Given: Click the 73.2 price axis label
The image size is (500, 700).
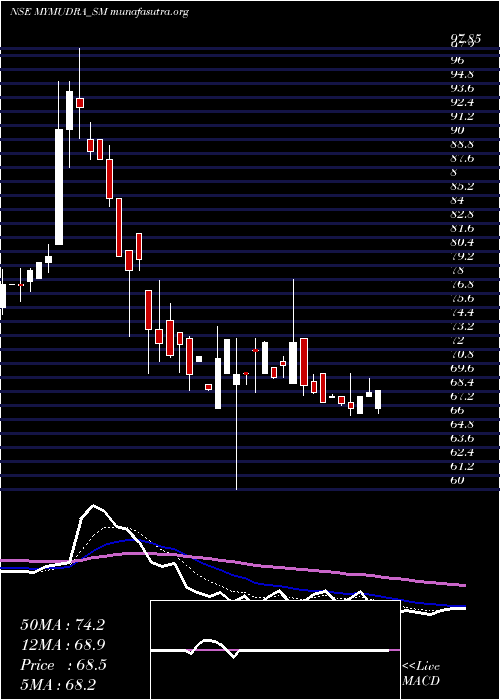Looking at the screenshot, I should tap(462, 326).
